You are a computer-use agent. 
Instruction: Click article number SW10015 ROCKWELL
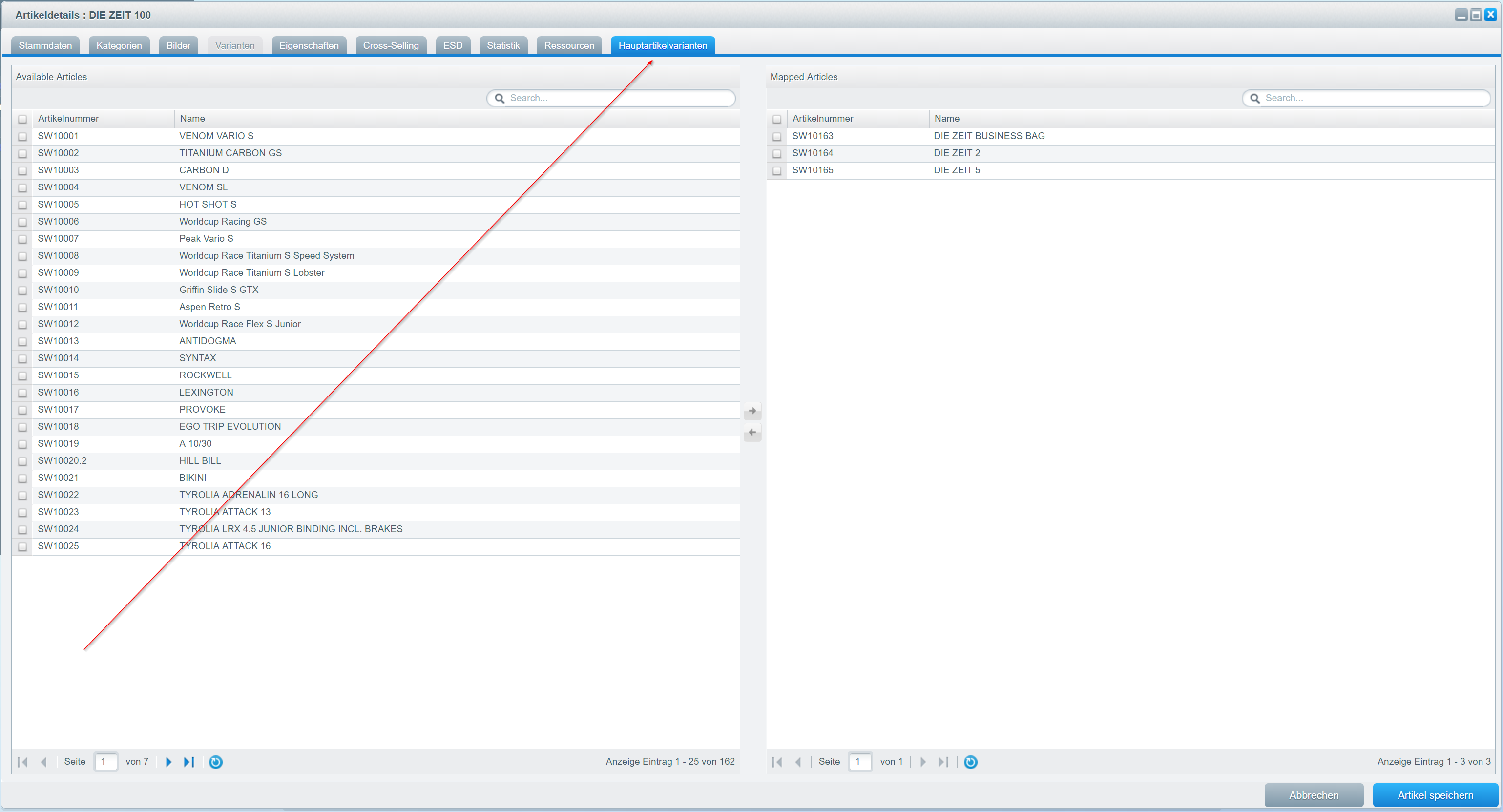click(x=58, y=375)
